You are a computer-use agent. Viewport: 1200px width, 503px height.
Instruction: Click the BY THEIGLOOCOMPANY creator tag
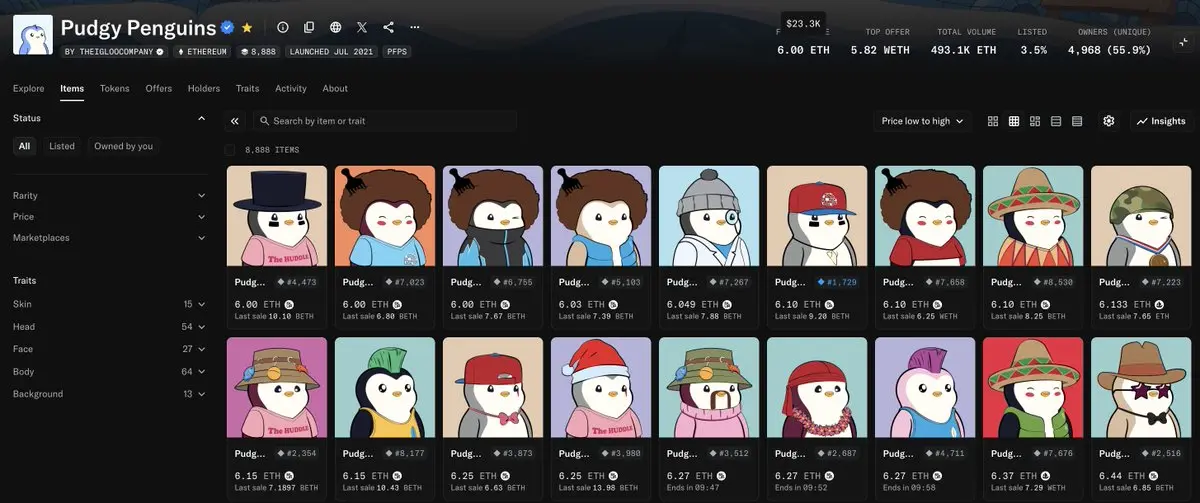(114, 51)
